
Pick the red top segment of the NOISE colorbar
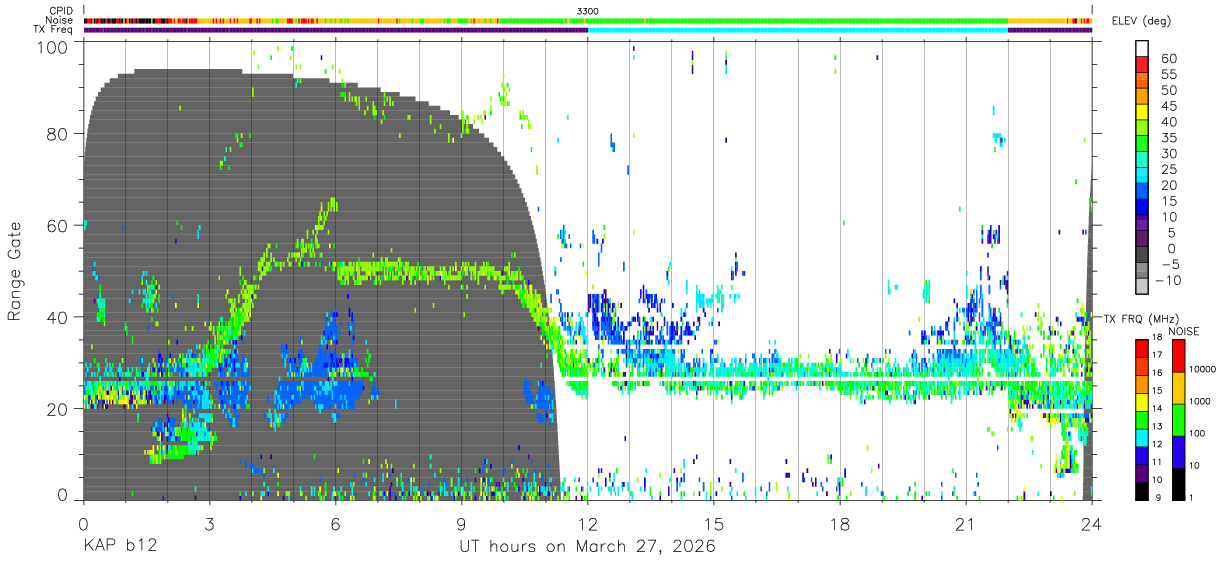click(1178, 356)
